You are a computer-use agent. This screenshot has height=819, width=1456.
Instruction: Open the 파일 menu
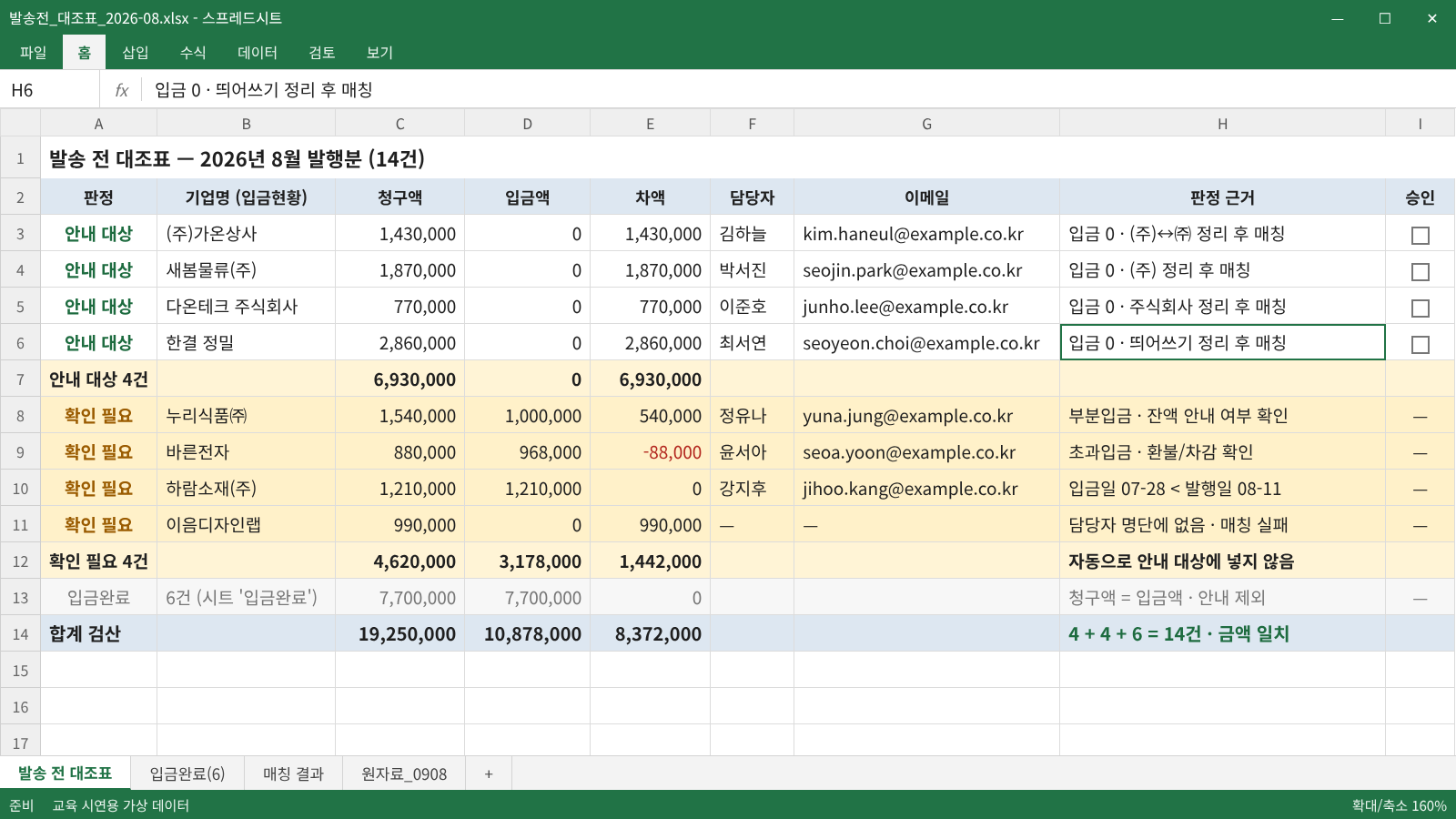[33, 53]
